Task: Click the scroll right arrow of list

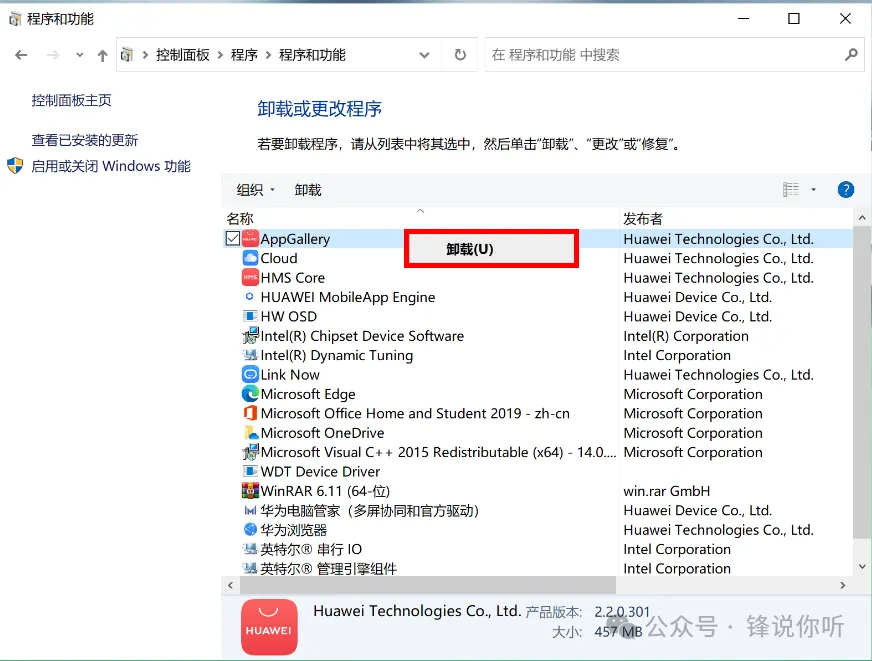Action: coord(843,585)
